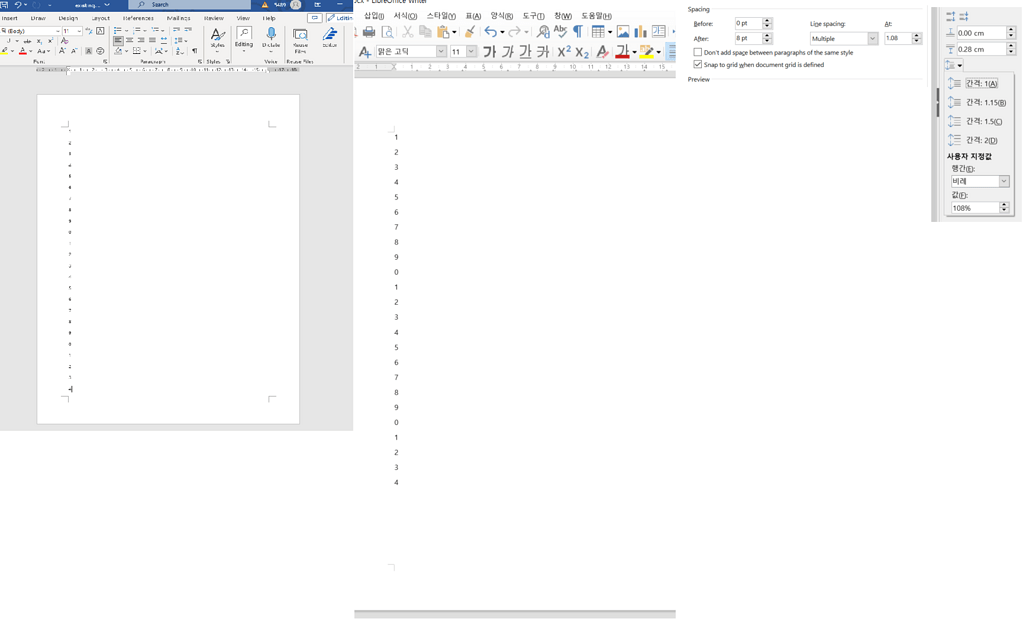Toggle center alignment in Word ribbon
The width and height of the screenshot is (1023, 622).
point(130,40)
